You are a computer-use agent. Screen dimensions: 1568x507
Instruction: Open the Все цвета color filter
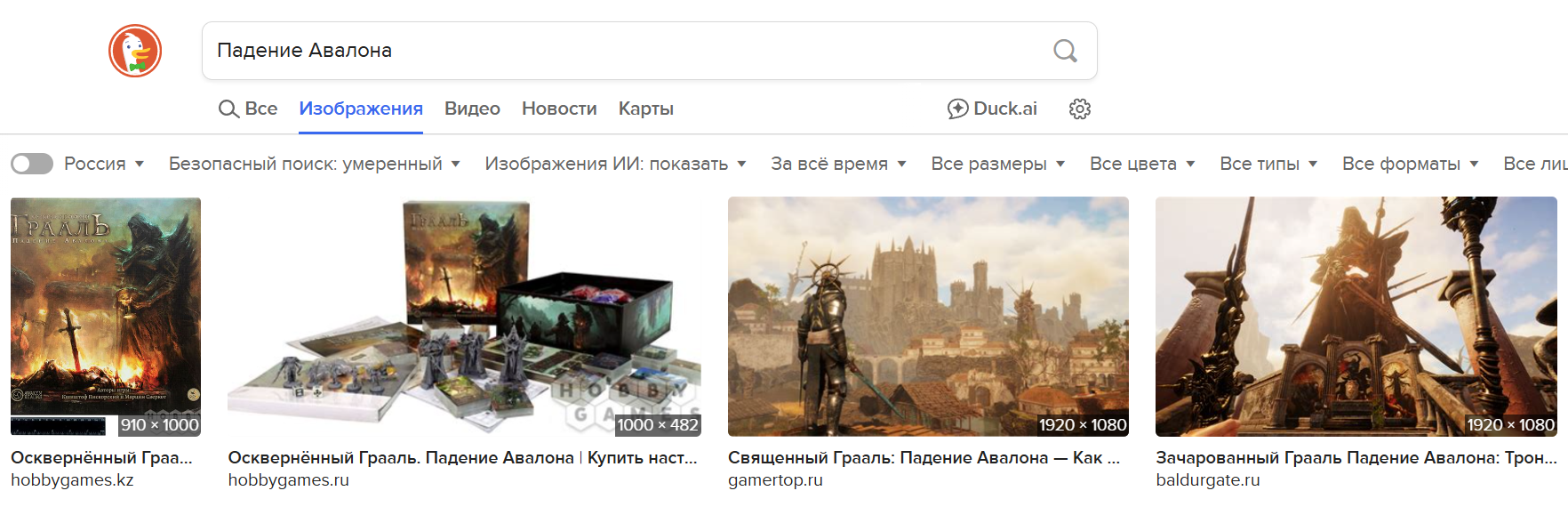coord(1143,164)
